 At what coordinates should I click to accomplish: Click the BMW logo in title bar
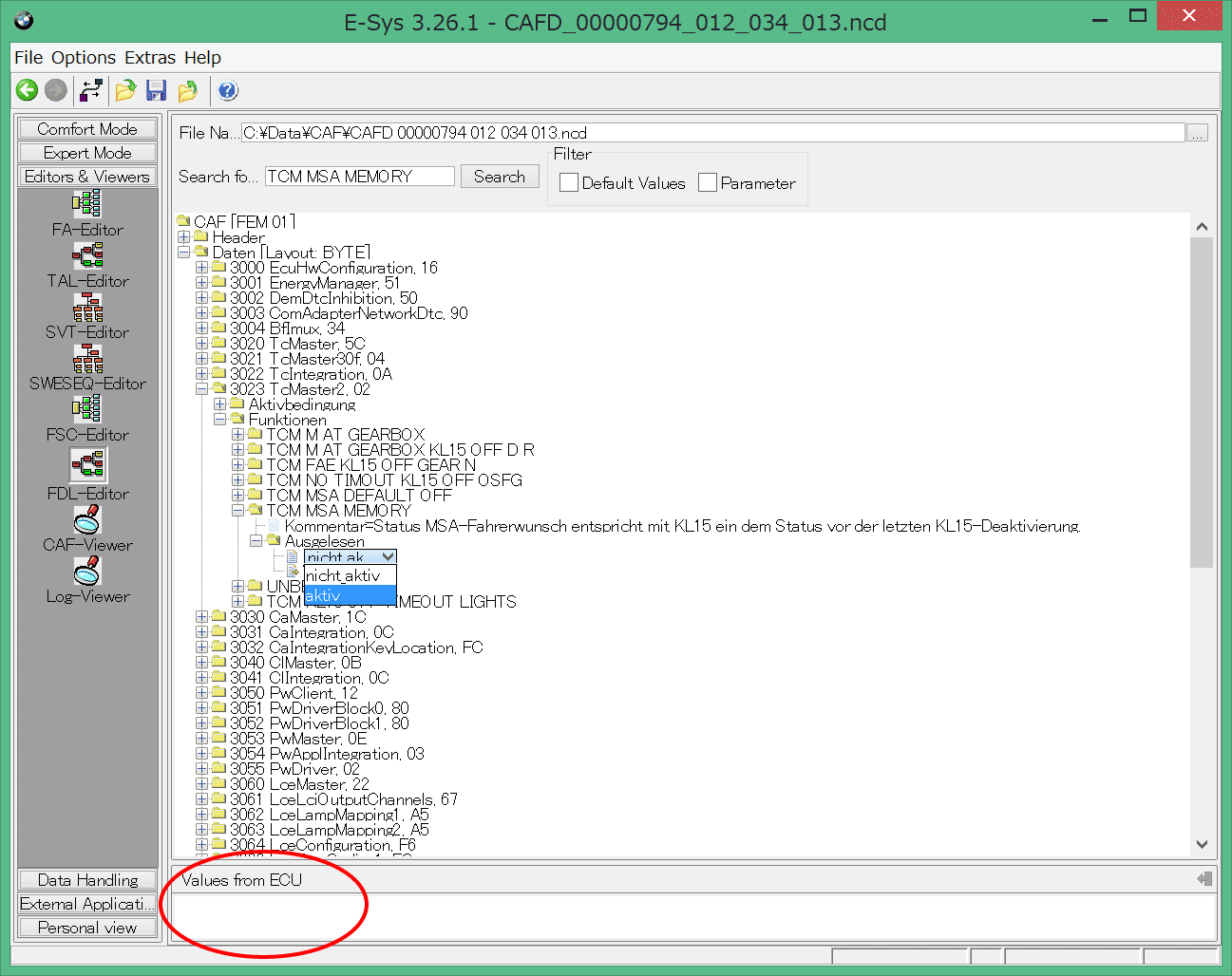pyautogui.click(x=24, y=20)
